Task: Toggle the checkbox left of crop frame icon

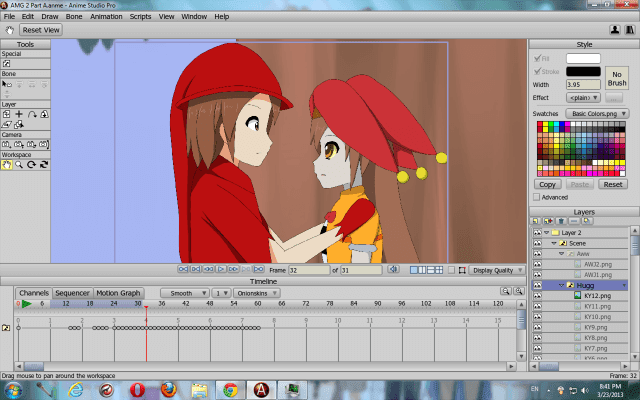Action: pos(451,270)
